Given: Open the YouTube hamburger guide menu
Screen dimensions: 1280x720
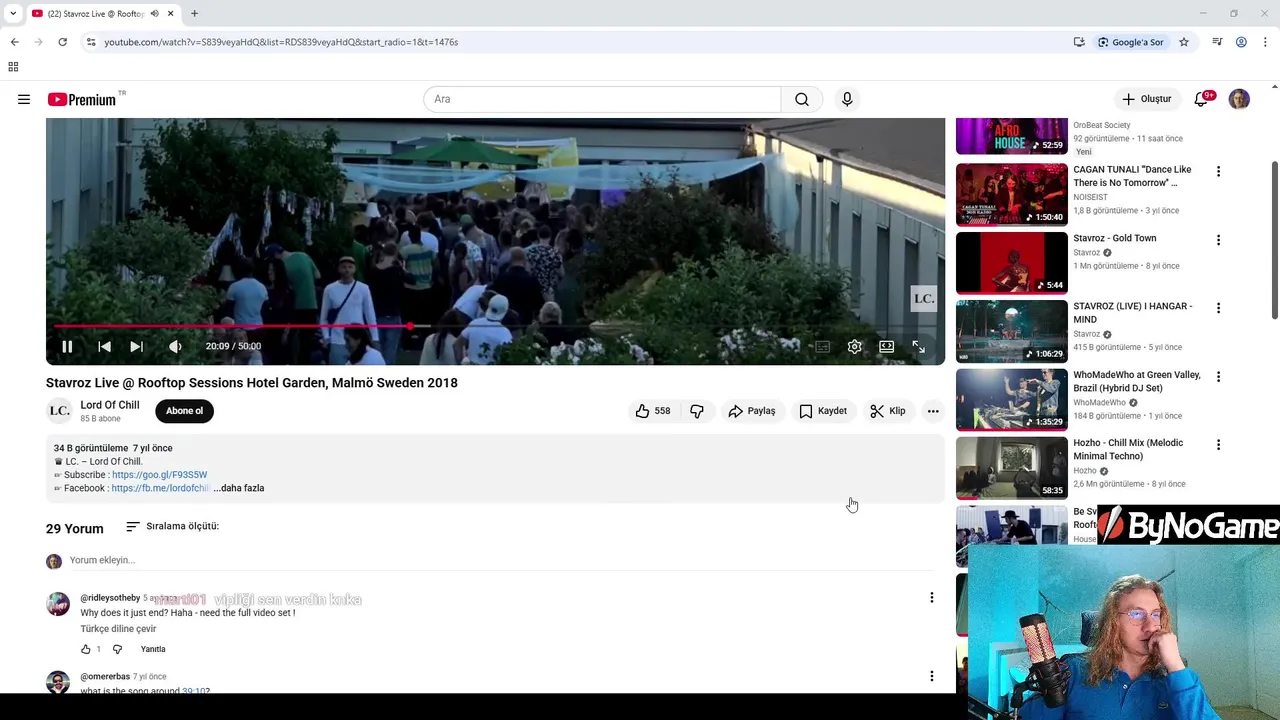Looking at the screenshot, I should 24,99.
